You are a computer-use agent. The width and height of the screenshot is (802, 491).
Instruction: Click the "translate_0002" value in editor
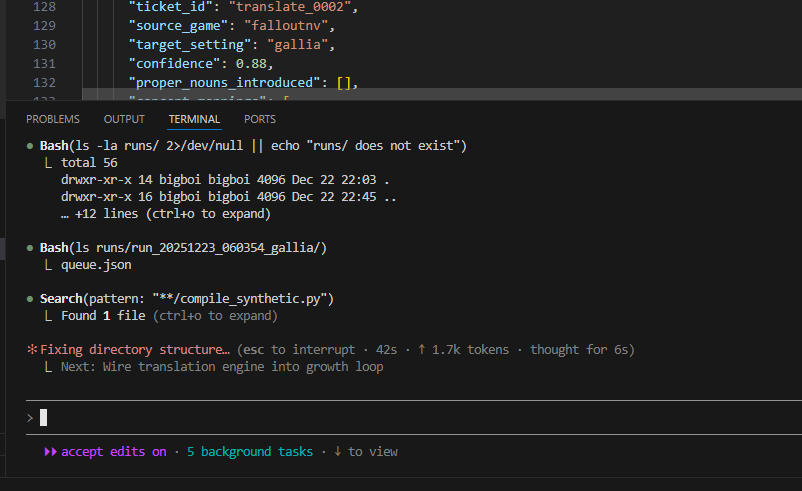pyautogui.click(x=289, y=7)
